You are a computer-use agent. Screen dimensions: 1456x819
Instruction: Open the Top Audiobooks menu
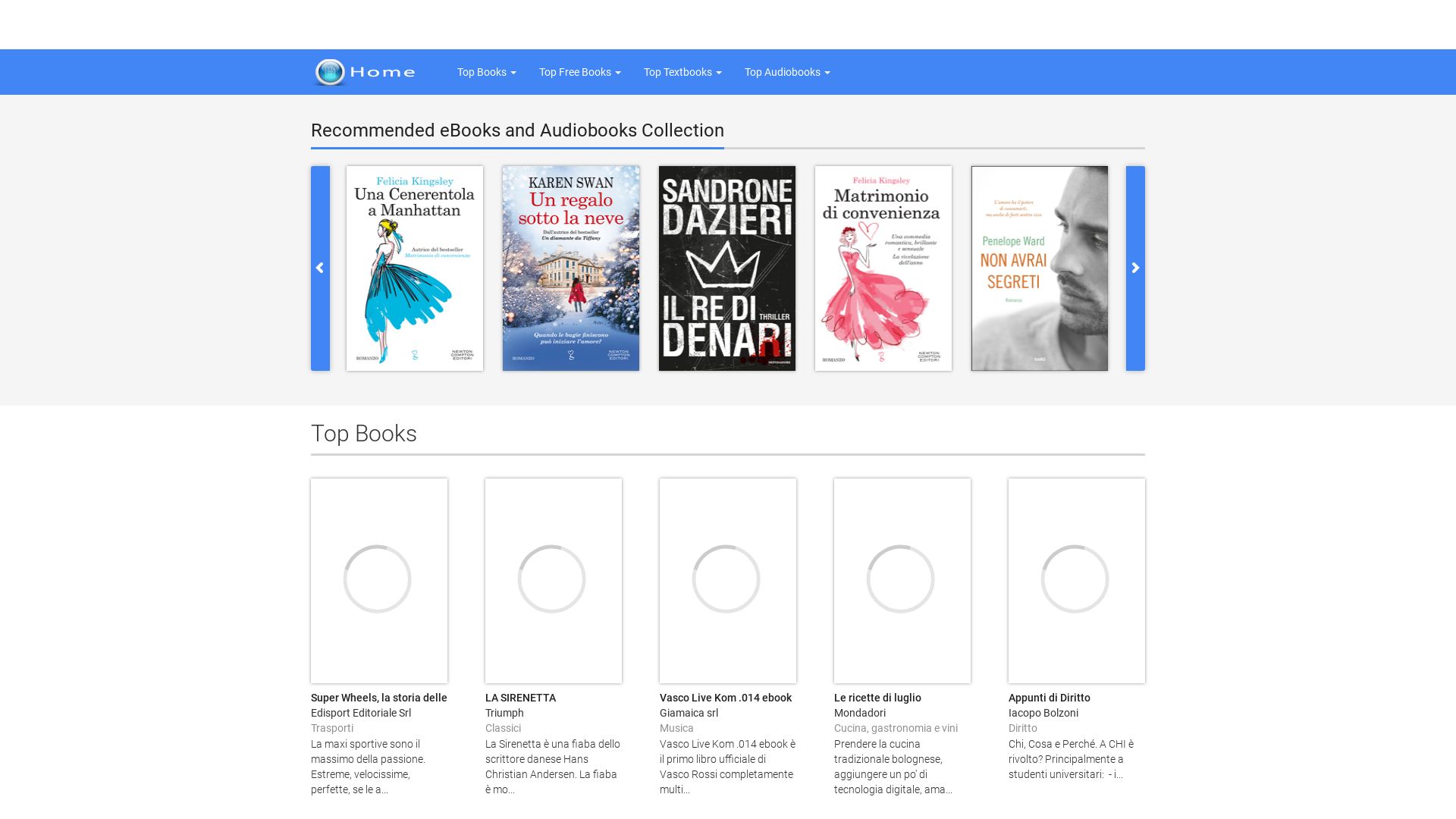pos(786,72)
